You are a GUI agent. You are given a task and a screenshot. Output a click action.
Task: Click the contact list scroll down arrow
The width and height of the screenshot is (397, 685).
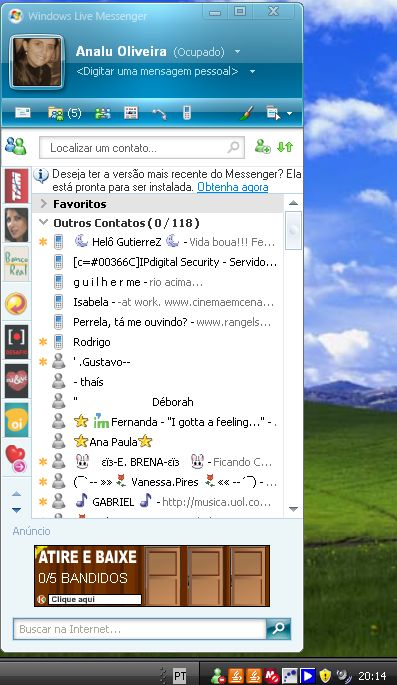293,509
